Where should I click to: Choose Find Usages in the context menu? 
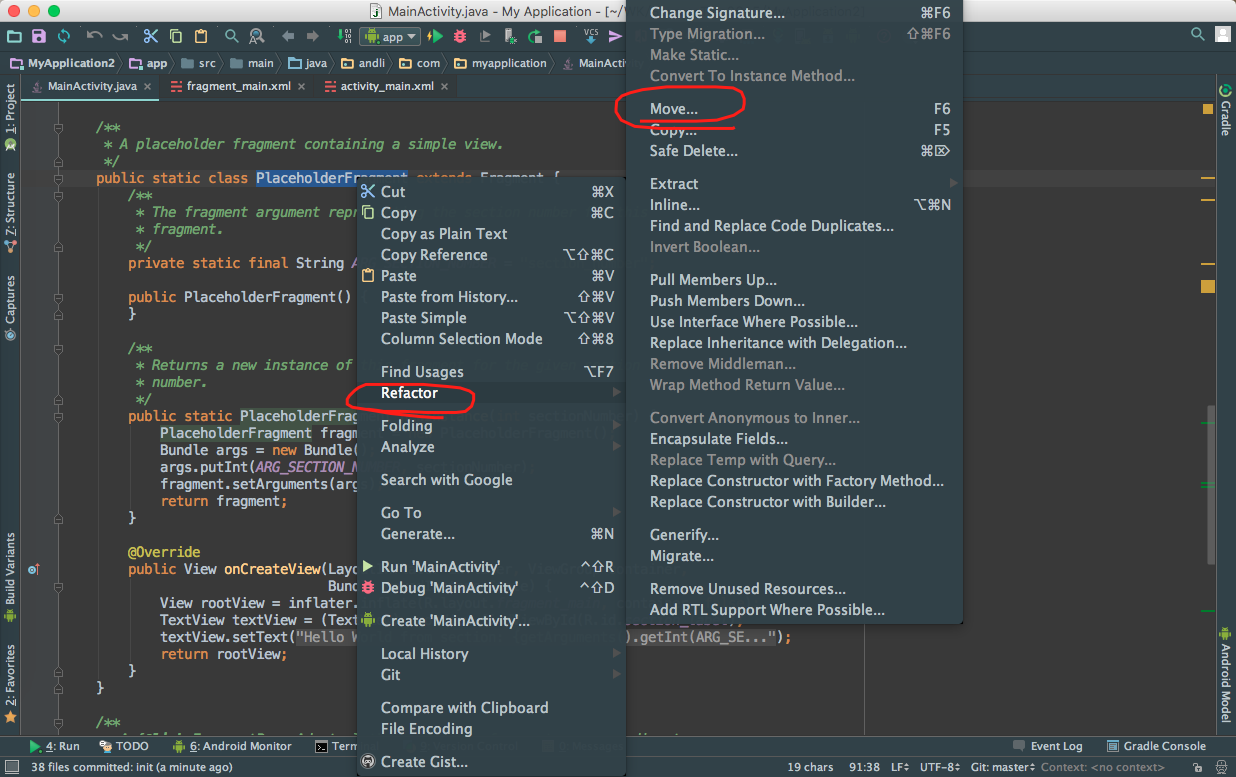coord(491,372)
